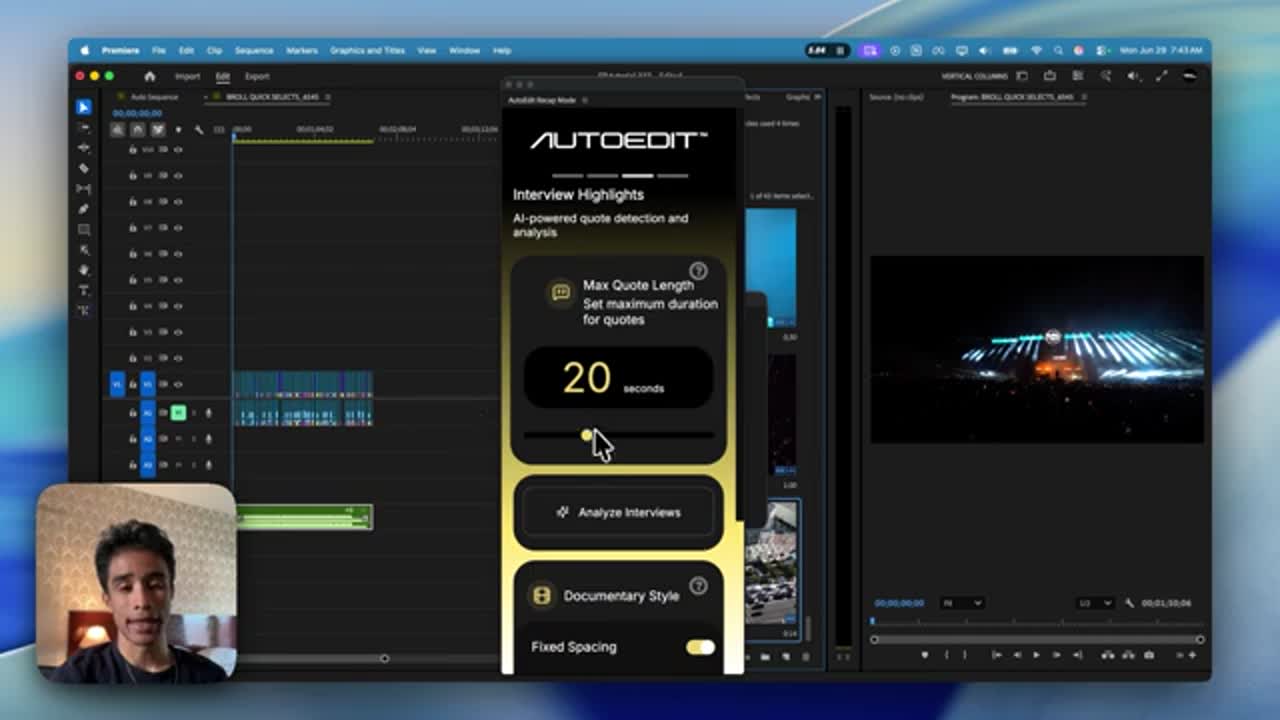Screen dimensions: 1280x720
Task: Toggle green Mute button on A1
Action: pyautogui.click(x=178, y=412)
